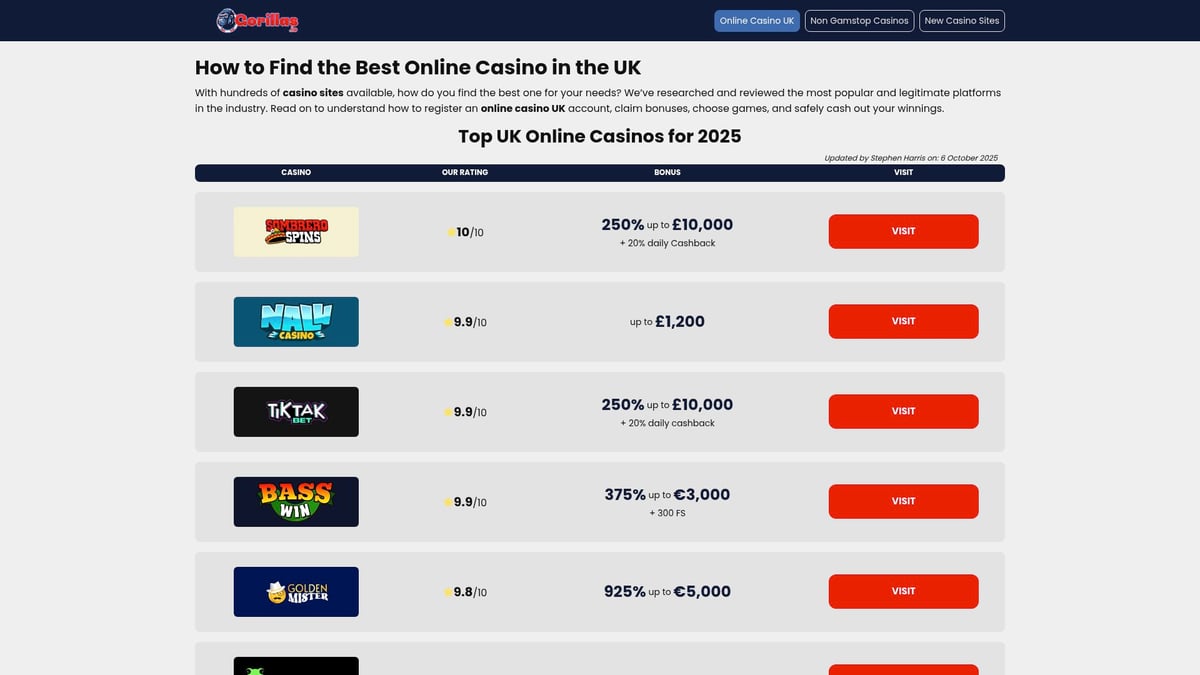The height and width of the screenshot is (675, 1200).
Task: Click the OUR RATING column header
Action: click(465, 173)
